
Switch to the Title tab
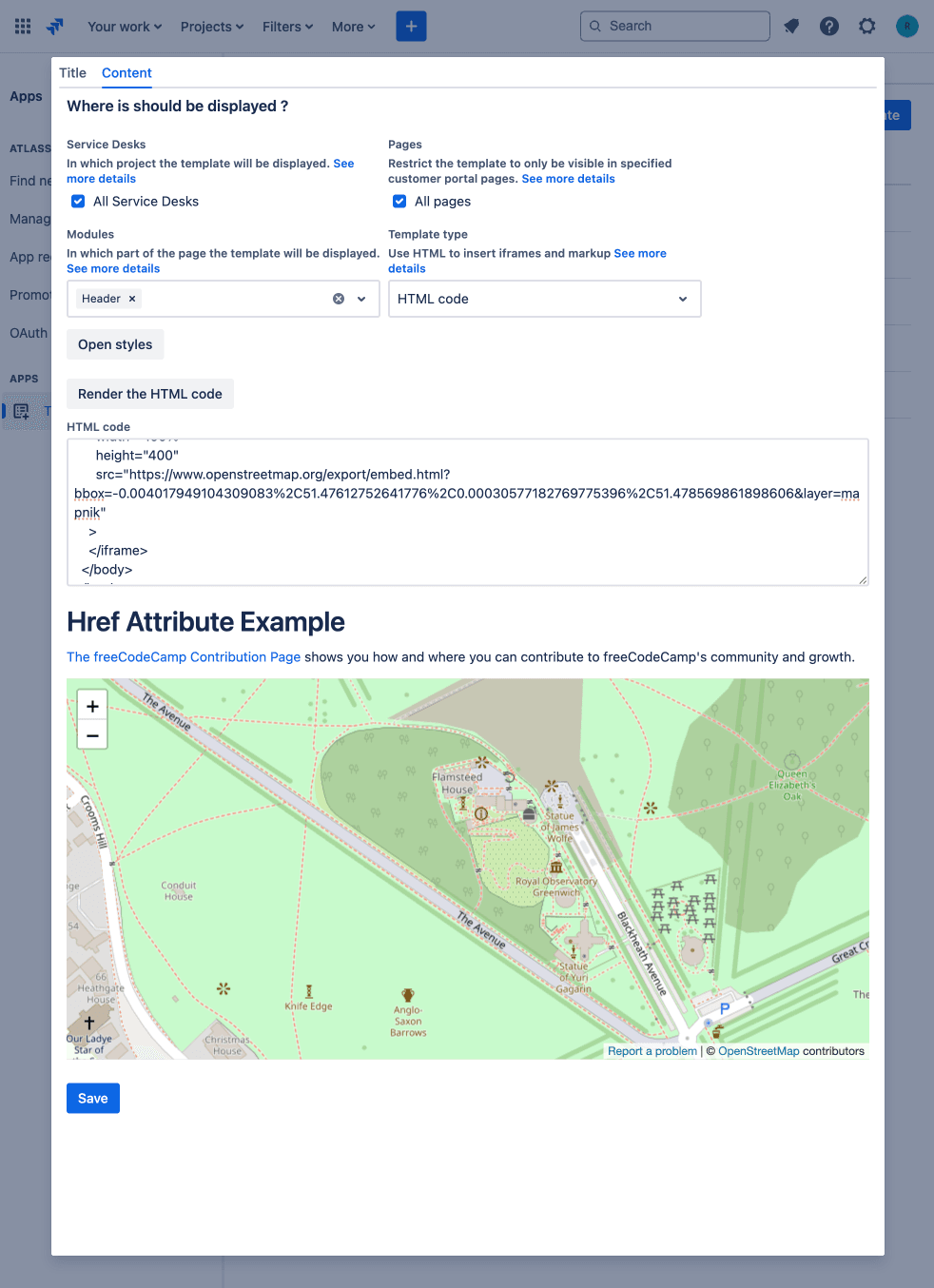(x=72, y=73)
